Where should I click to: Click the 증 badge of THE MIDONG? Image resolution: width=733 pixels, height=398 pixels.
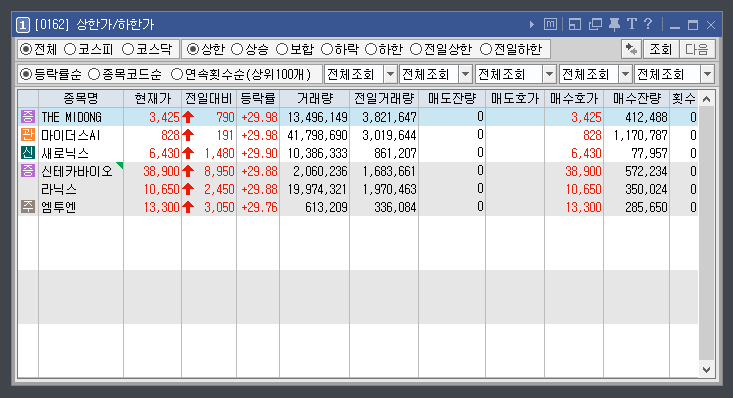tap(28, 117)
